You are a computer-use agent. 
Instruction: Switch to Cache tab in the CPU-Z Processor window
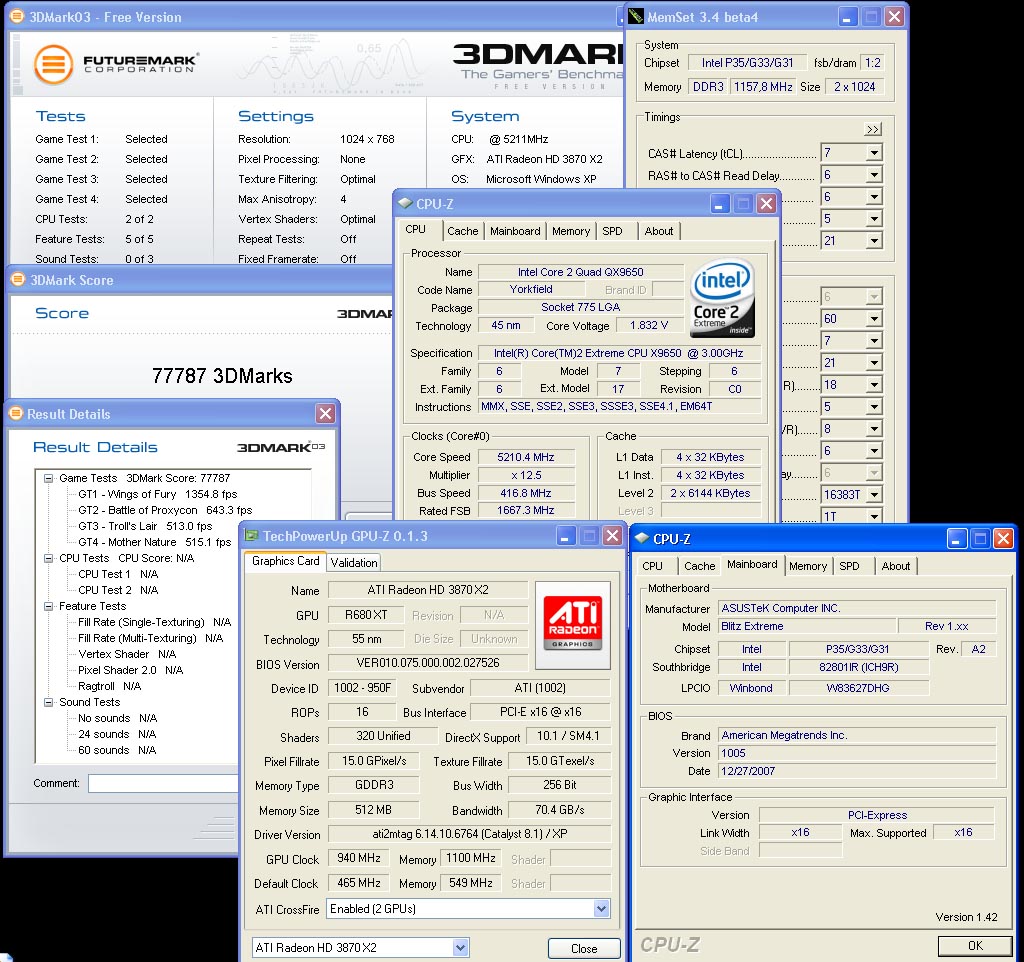coord(463,231)
